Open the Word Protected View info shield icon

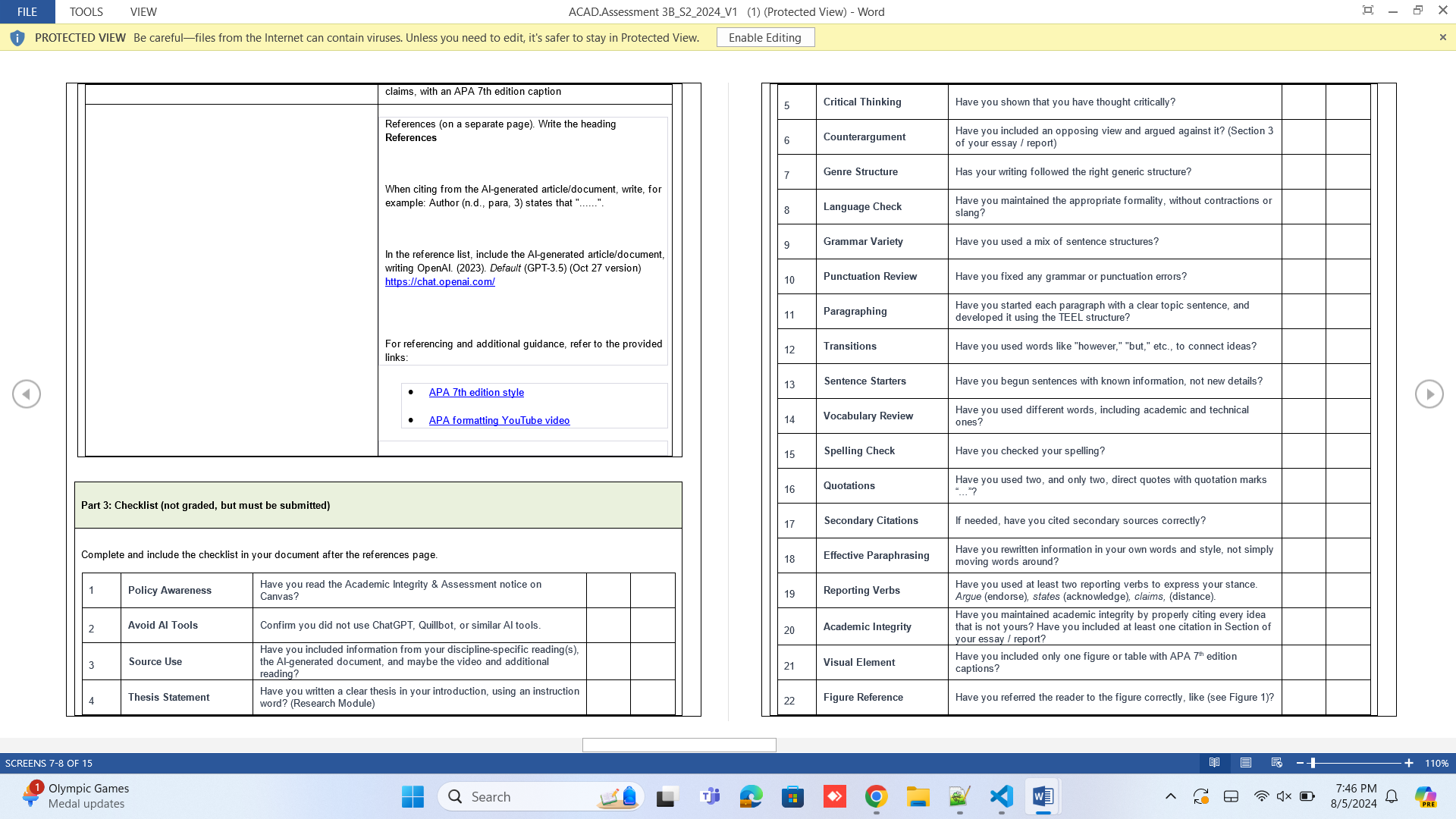(17, 37)
